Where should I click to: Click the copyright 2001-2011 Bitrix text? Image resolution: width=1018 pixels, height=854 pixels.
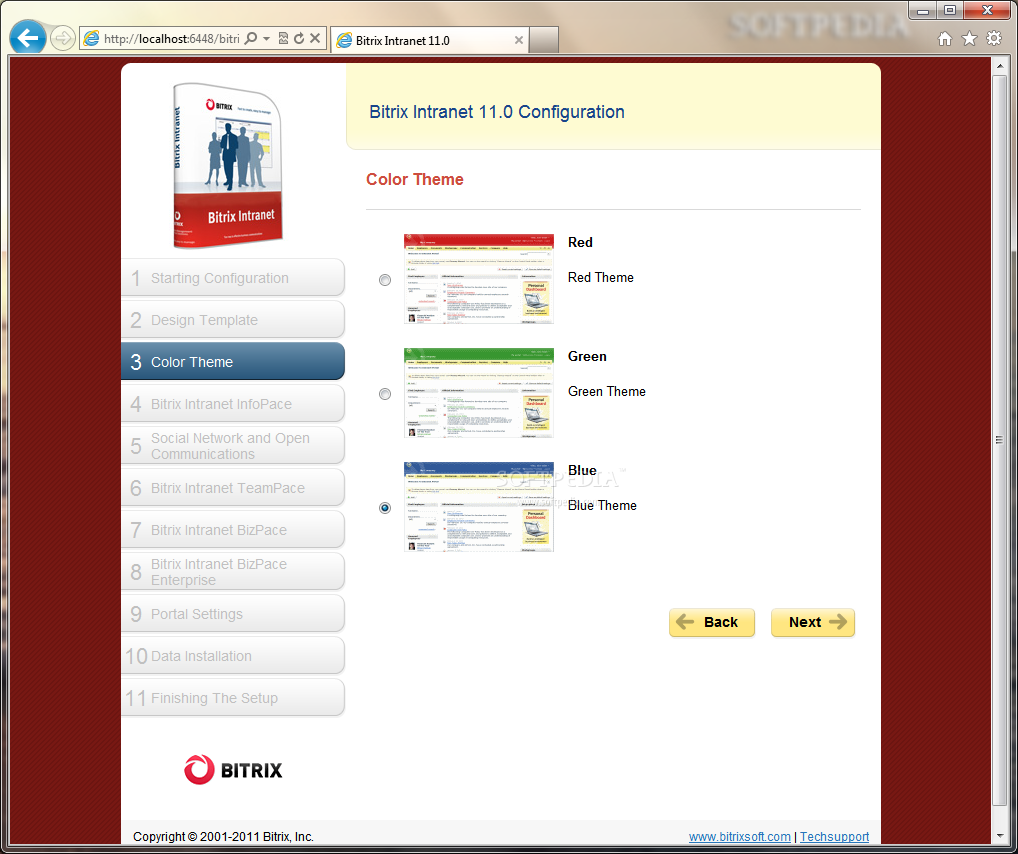pyautogui.click(x=223, y=836)
